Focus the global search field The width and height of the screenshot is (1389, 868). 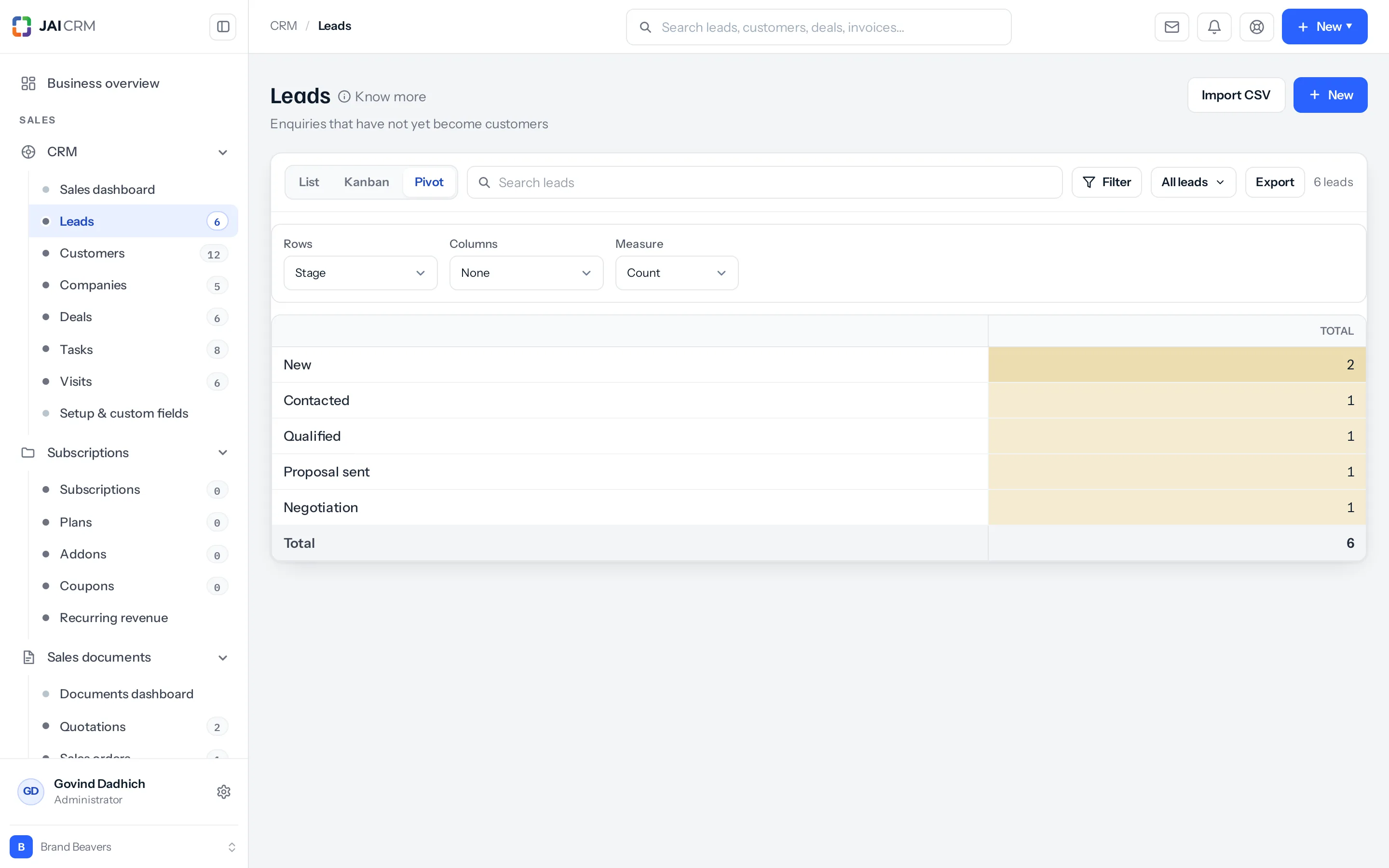(x=818, y=27)
